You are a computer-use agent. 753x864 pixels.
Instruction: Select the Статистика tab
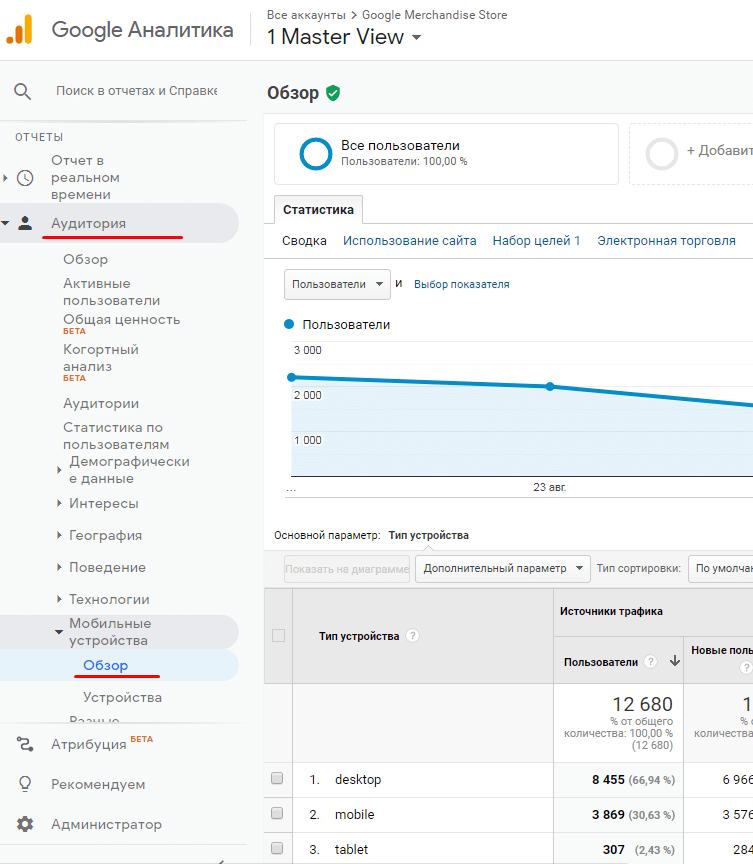tap(318, 209)
